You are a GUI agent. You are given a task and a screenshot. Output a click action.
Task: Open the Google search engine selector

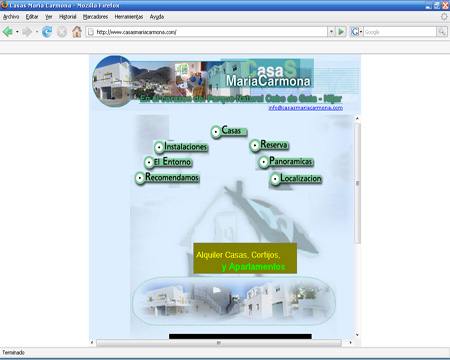(356, 32)
